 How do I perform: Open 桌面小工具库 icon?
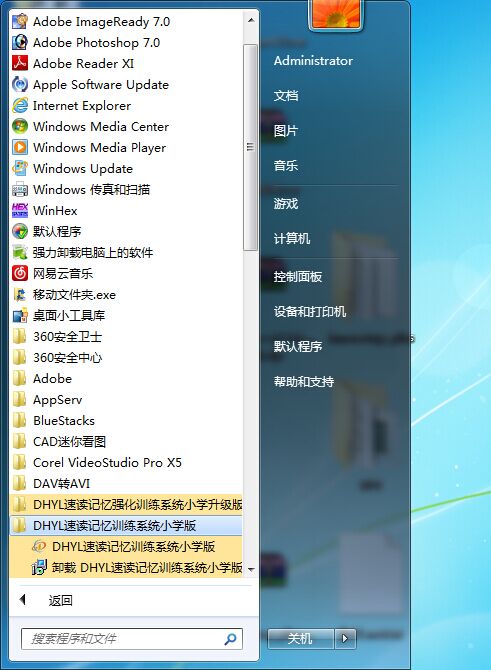pos(20,315)
